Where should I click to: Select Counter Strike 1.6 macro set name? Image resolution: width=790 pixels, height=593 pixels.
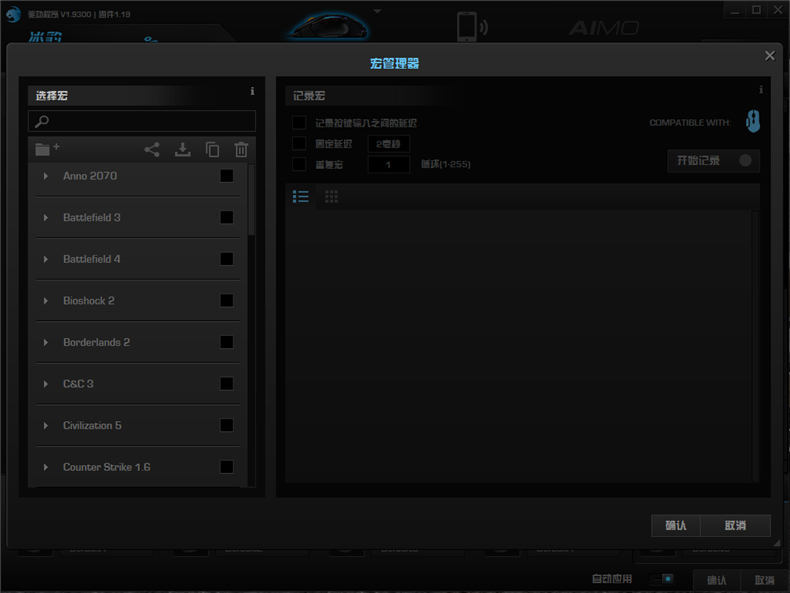106,467
